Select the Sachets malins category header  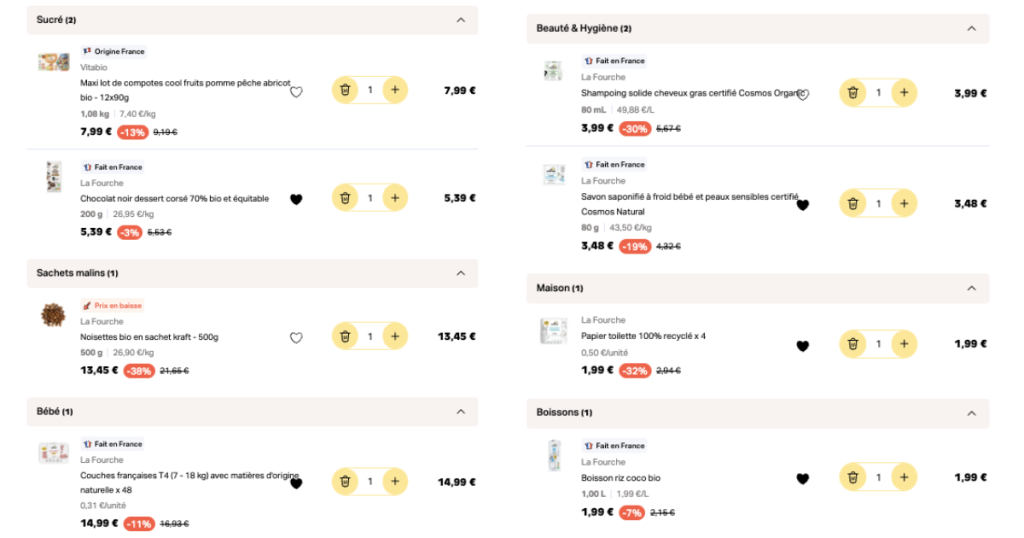coord(252,273)
